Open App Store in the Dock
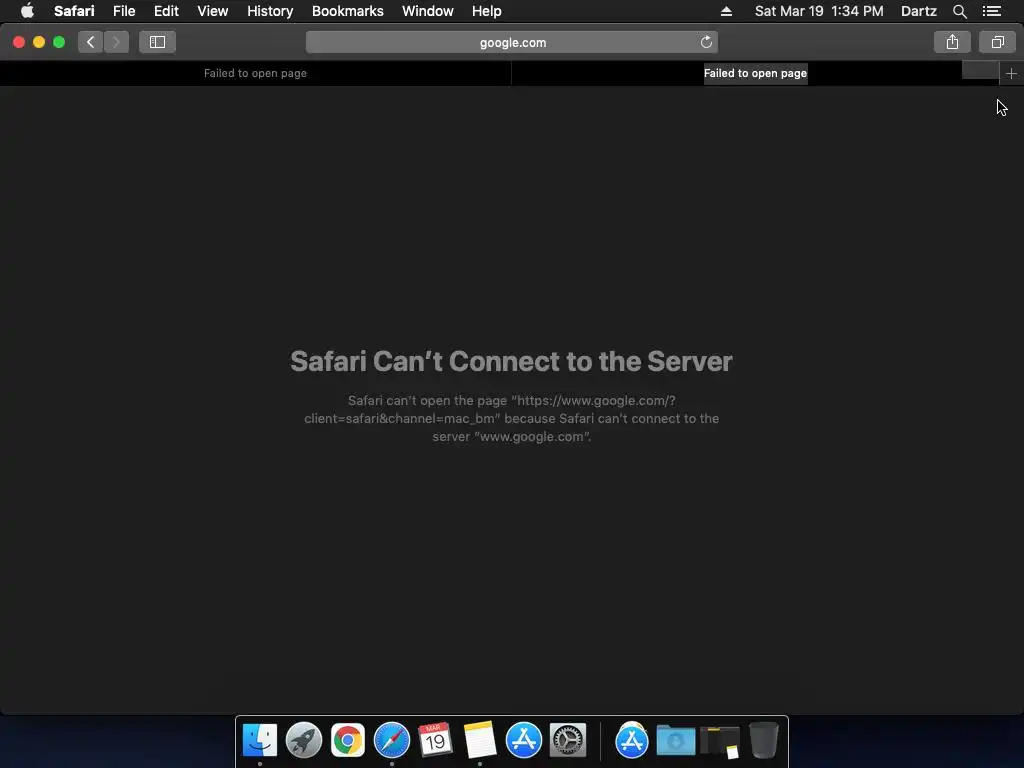This screenshot has width=1024, height=768. click(x=524, y=740)
